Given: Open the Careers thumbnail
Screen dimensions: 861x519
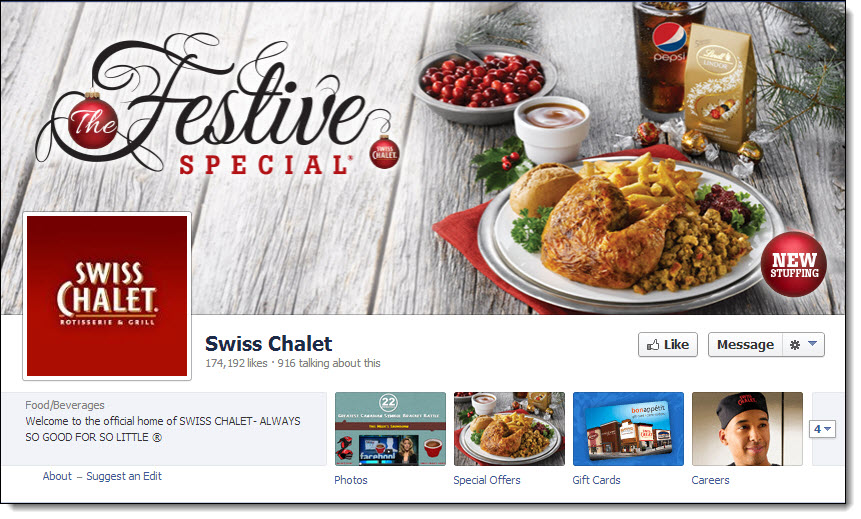Looking at the screenshot, I should pyautogui.click(x=747, y=429).
